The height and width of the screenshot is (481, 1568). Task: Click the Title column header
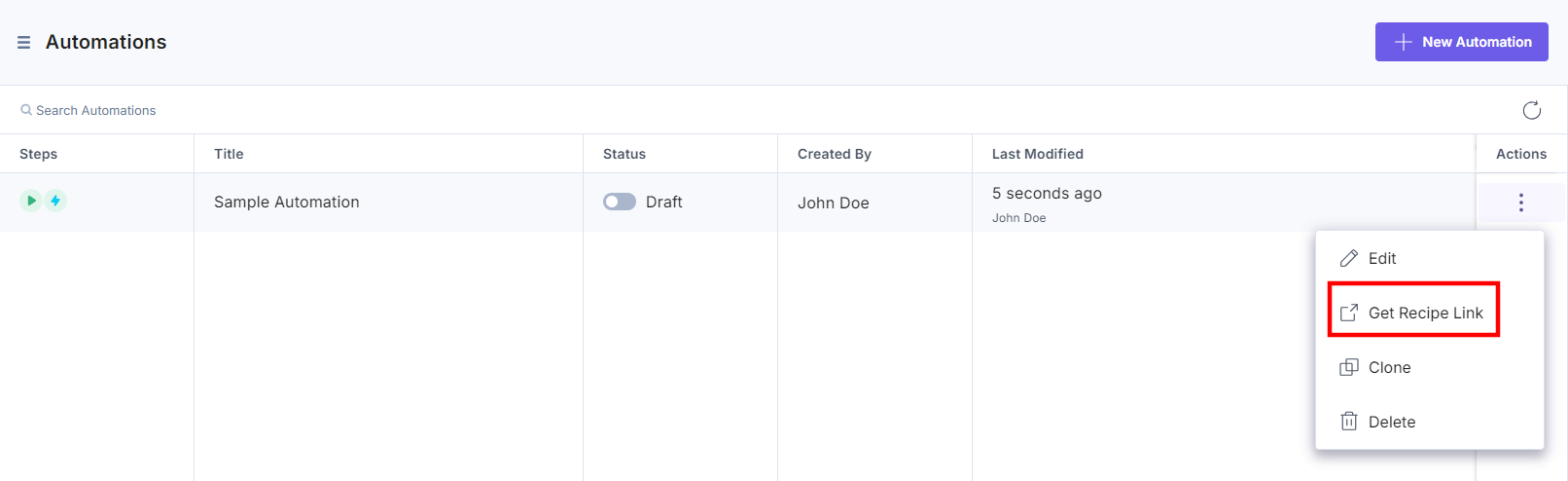[x=229, y=154]
